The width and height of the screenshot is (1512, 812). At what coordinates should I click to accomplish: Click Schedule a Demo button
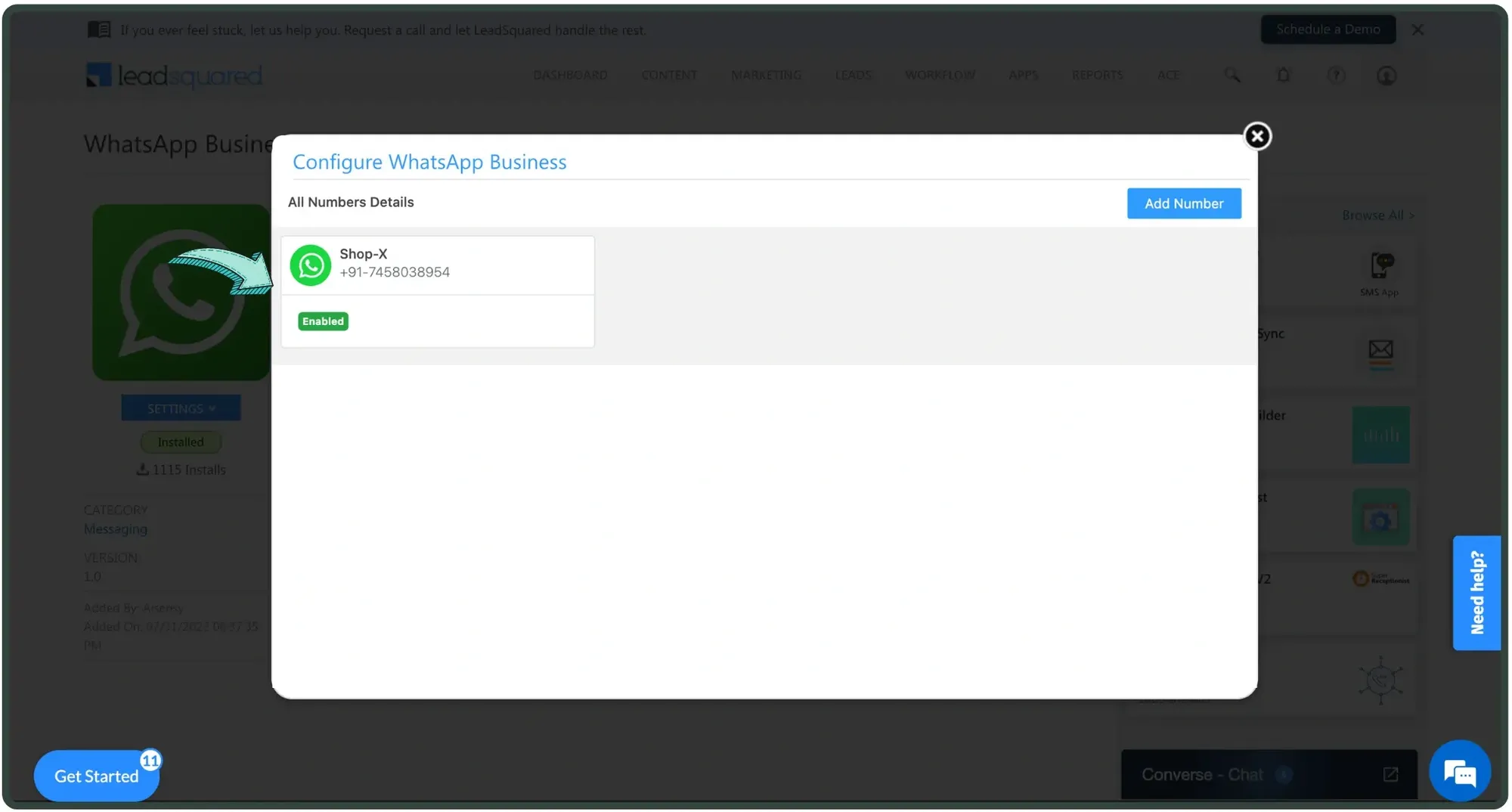pos(1328,29)
